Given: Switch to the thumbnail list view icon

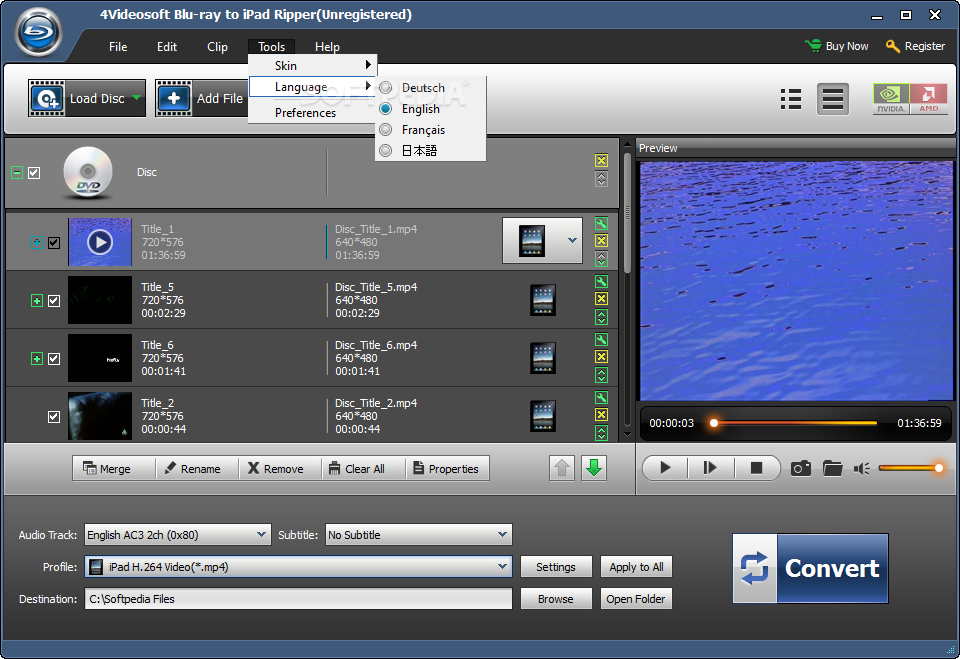Looking at the screenshot, I should (x=791, y=99).
